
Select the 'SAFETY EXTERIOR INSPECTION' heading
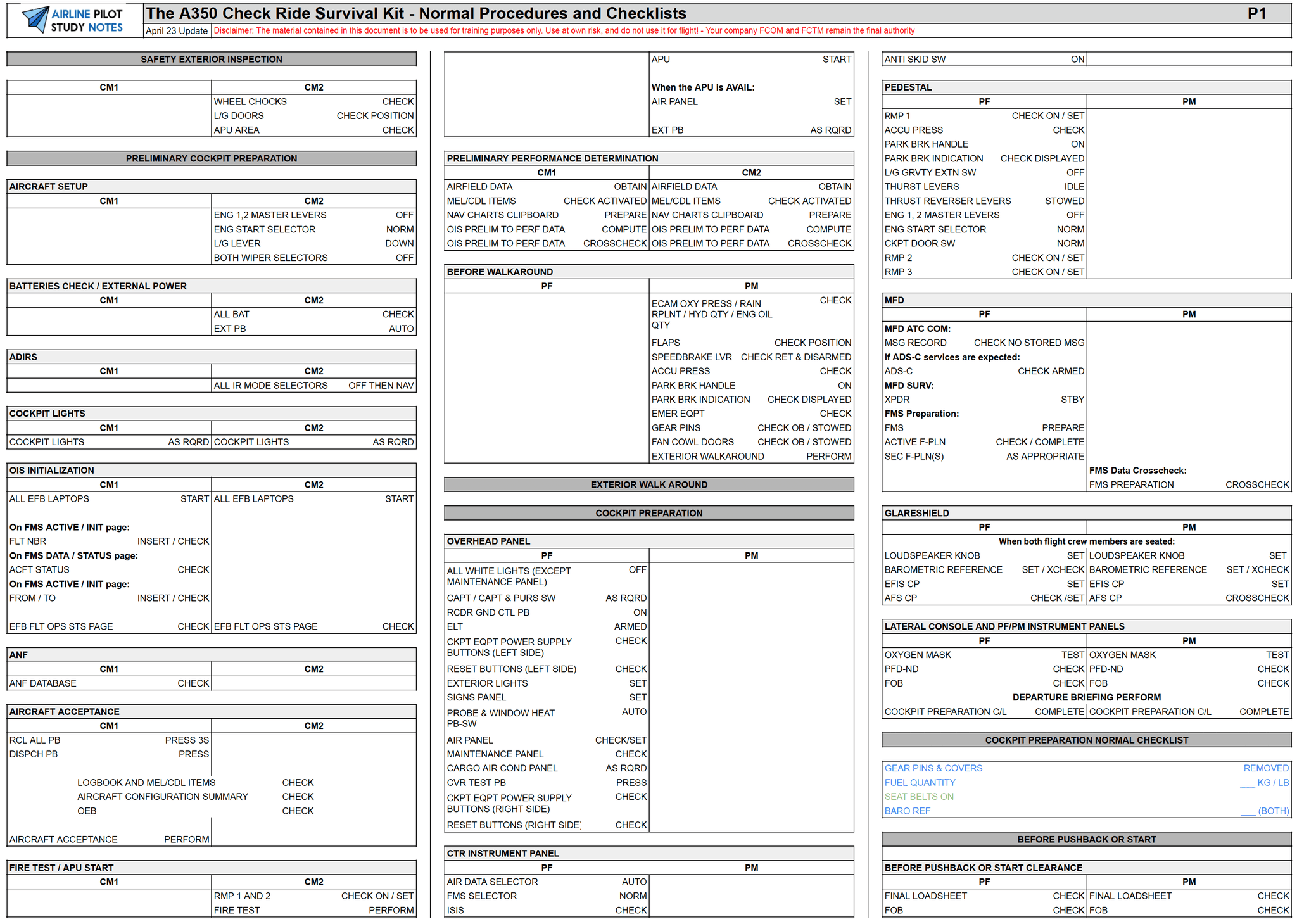tap(212, 59)
